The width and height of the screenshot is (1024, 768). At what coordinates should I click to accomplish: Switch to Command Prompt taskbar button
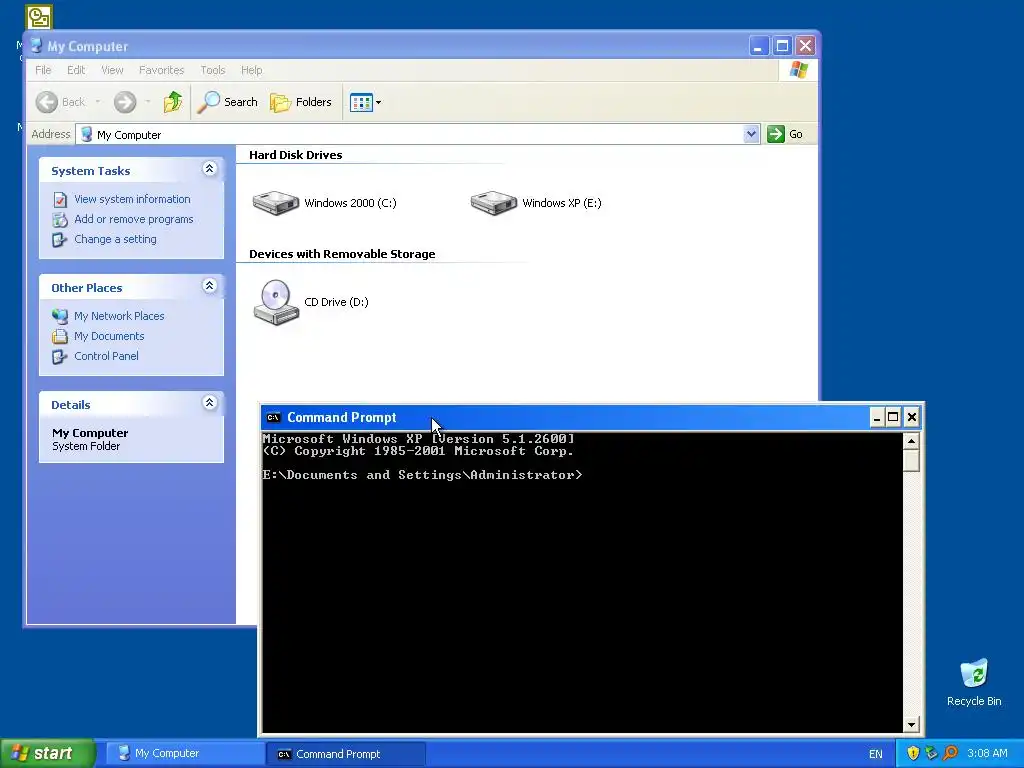click(345, 754)
